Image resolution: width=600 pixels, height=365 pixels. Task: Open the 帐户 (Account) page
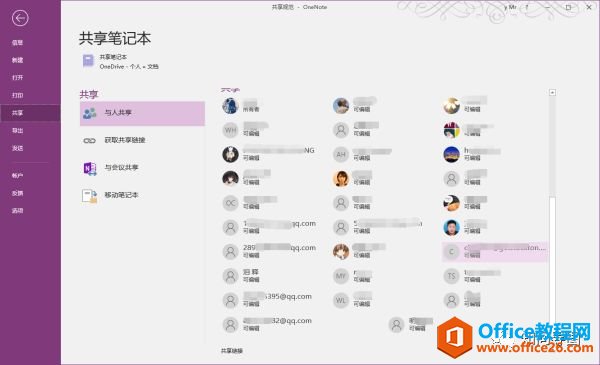pyautogui.click(x=17, y=176)
